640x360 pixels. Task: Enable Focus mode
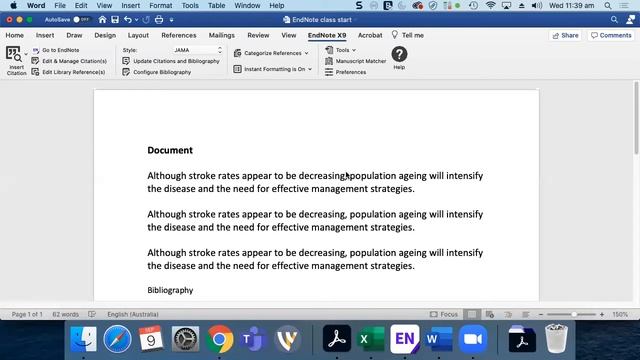tap(444, 314)
